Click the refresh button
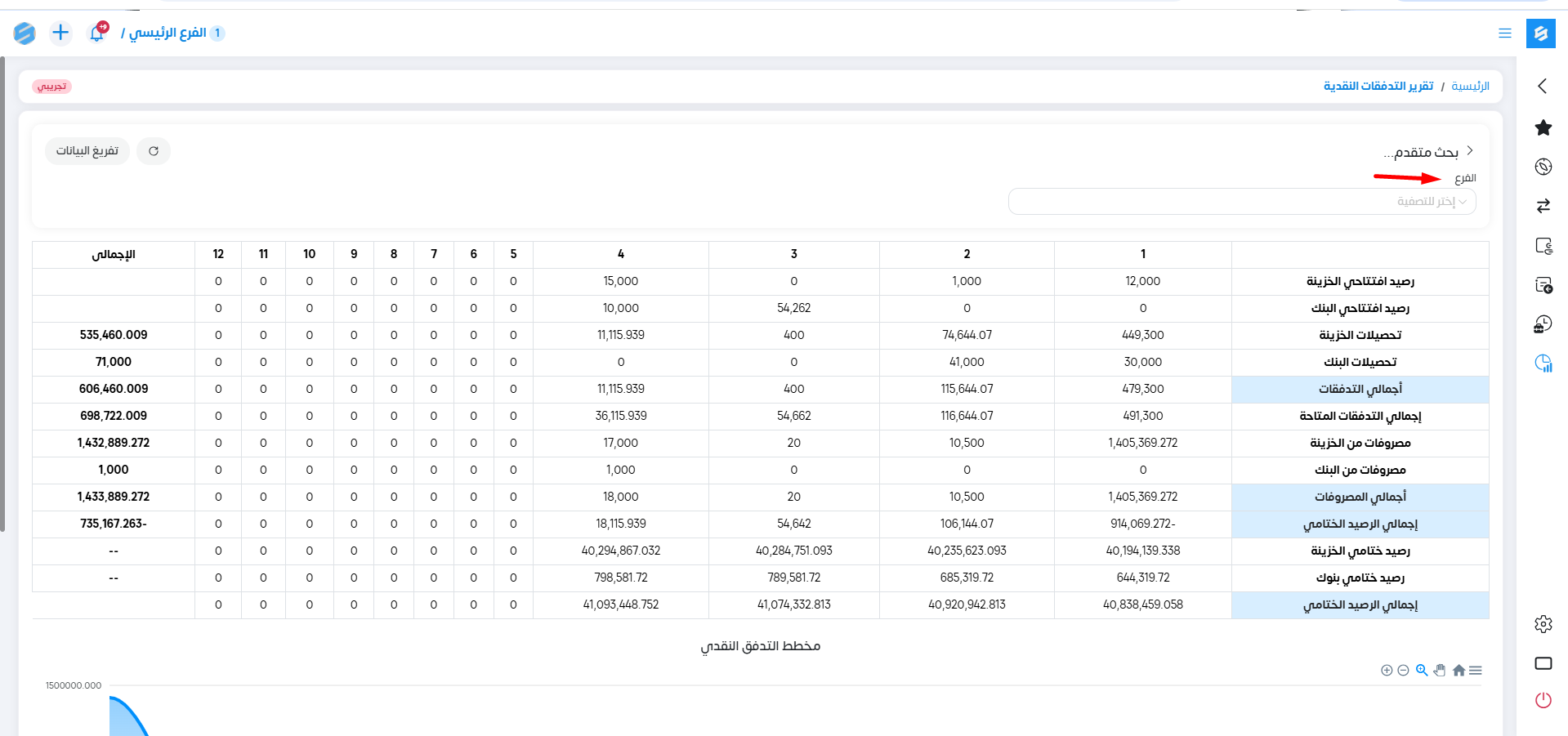The width and height of the screenshot is (1568, 736). click(154, 151)
